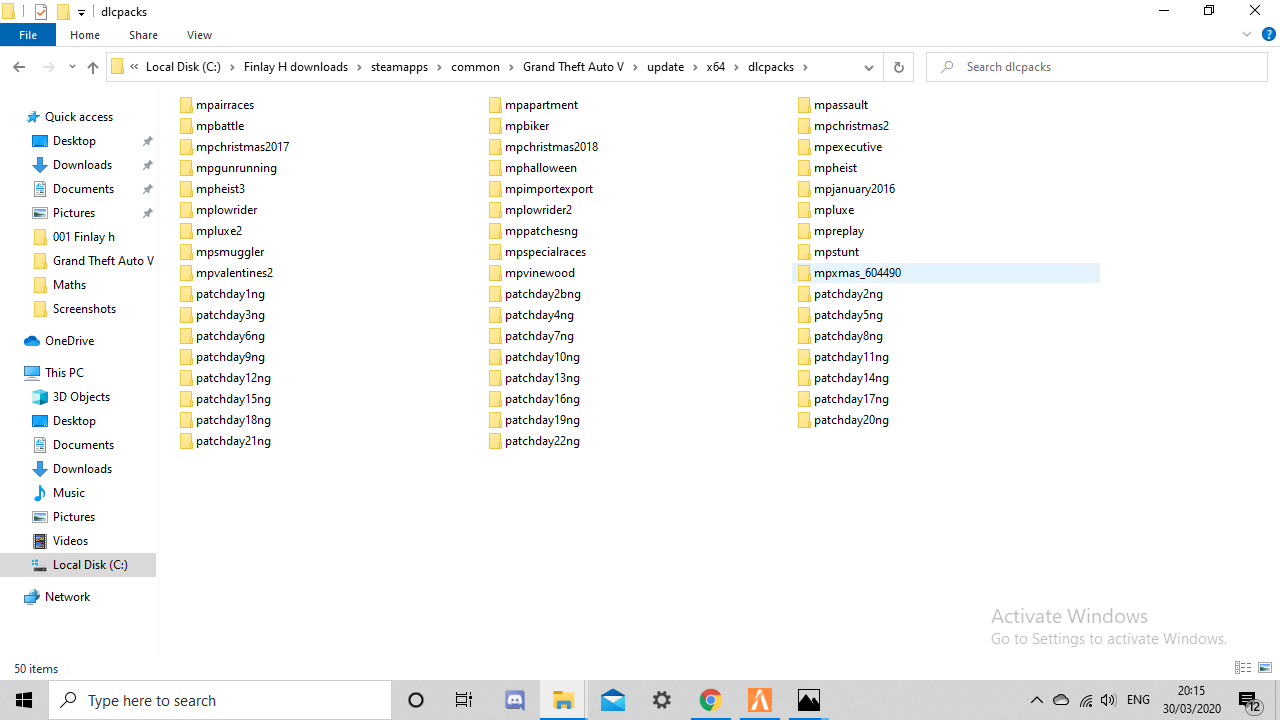Open the notification Action Center

[x=1249, y=700]
